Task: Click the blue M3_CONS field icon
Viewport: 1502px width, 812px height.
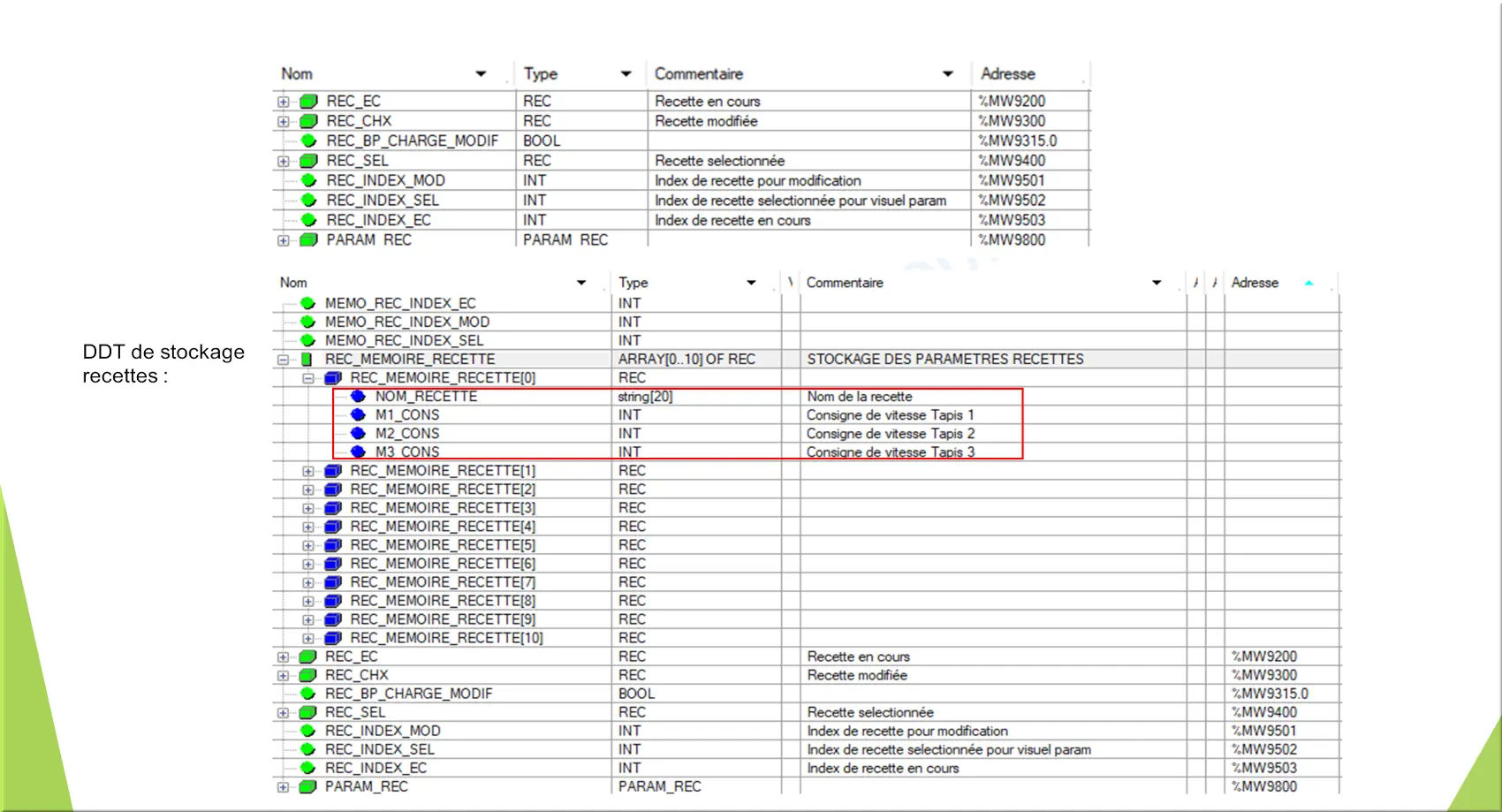Action: [358, 452]
